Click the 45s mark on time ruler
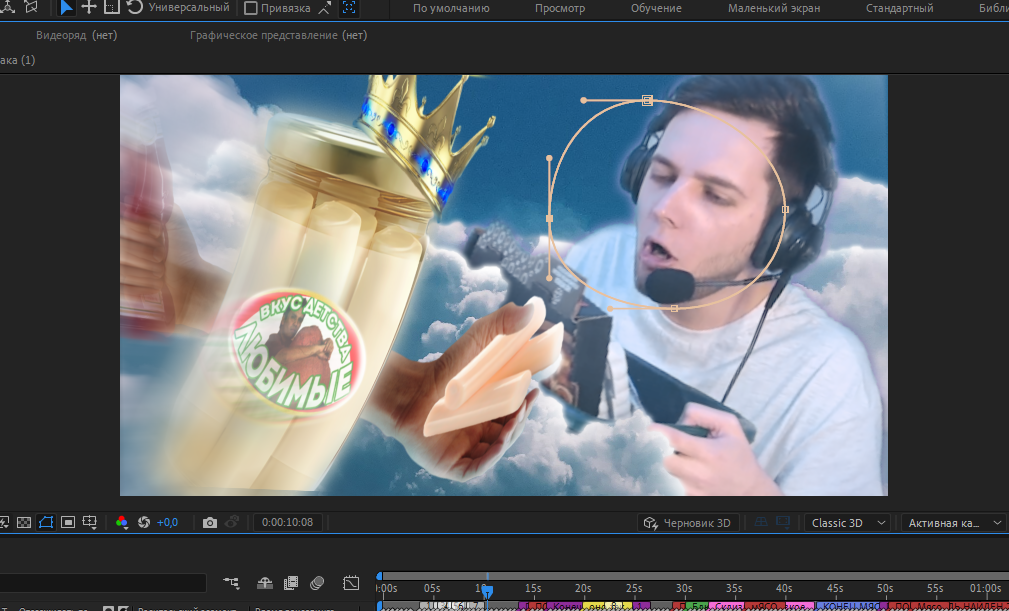 coord(835,588)
